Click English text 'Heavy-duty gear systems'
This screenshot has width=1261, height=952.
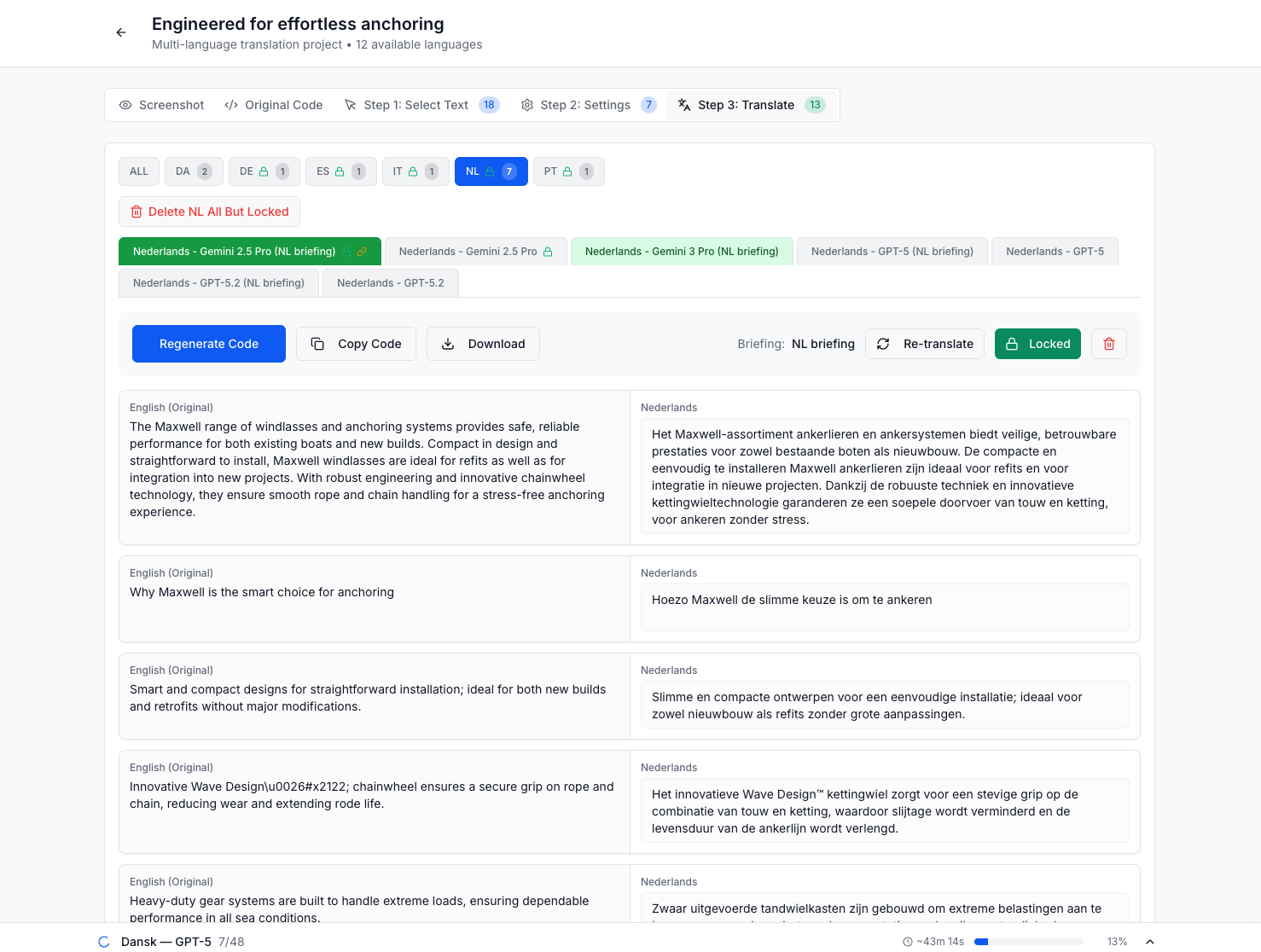click(359, 909)
